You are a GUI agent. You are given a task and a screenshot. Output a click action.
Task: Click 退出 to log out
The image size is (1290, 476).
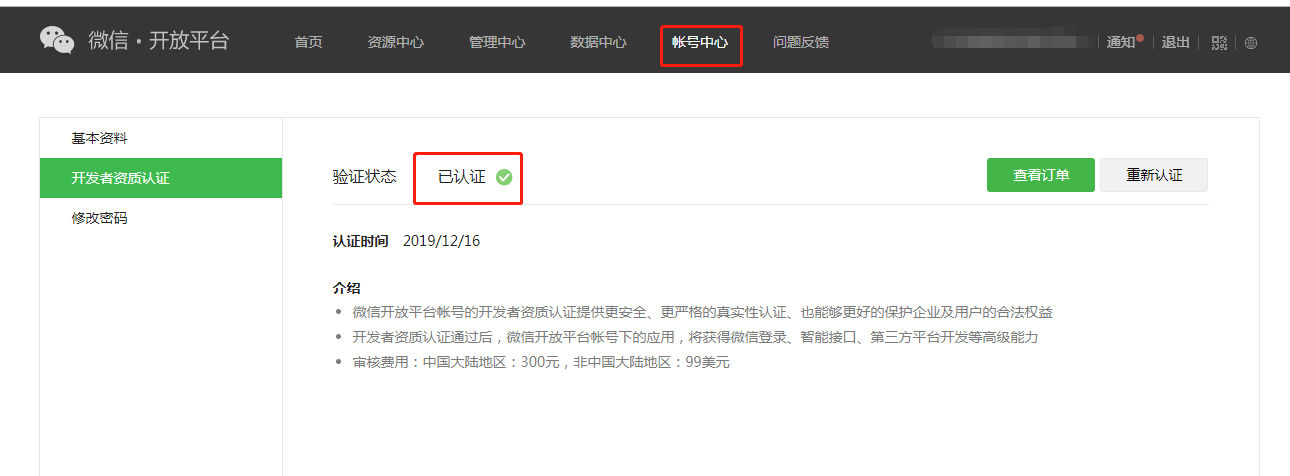(1176, 42)
